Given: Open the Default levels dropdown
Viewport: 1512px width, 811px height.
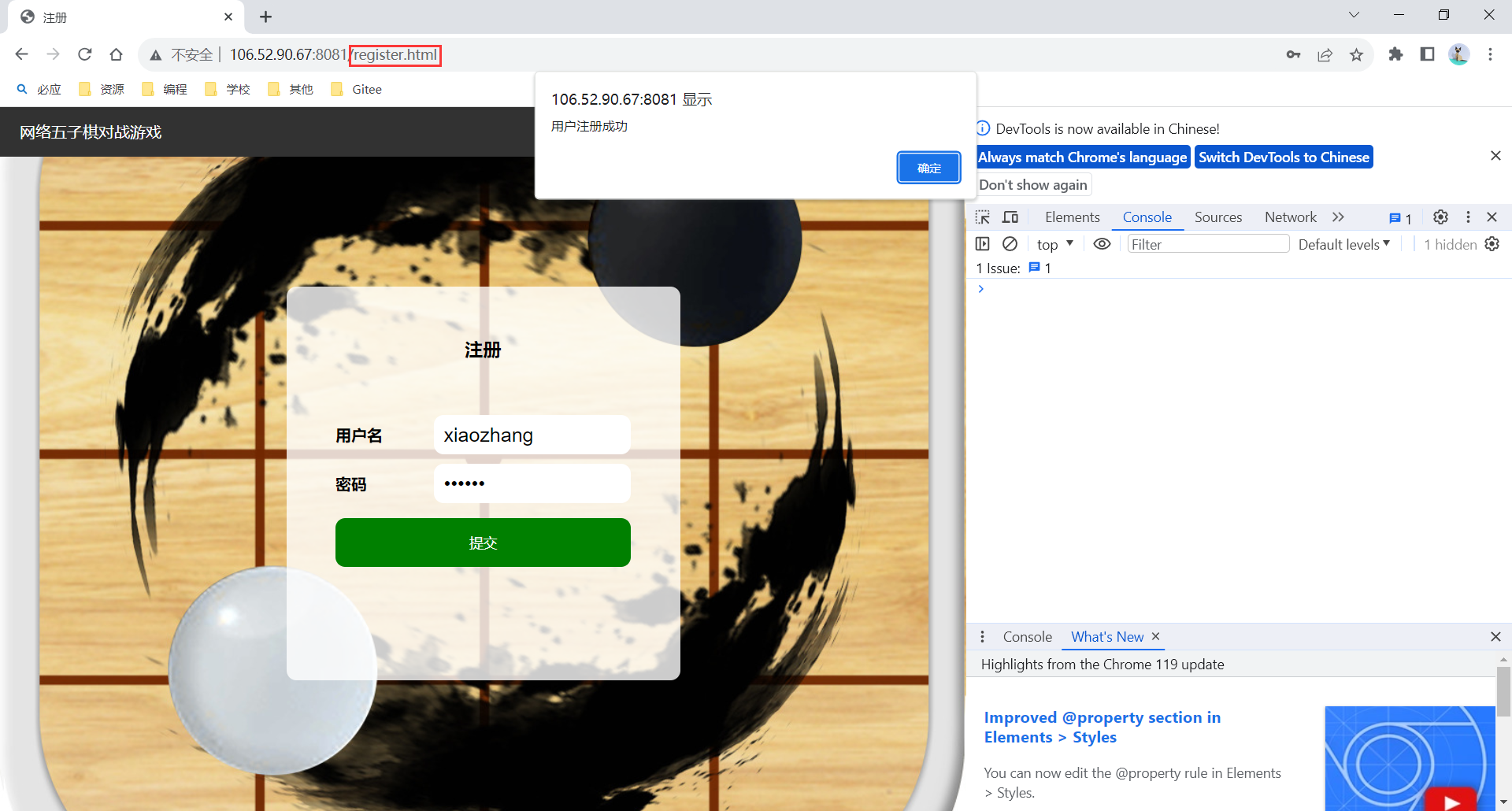Looking at the screenshot, I should point(1344,244).
